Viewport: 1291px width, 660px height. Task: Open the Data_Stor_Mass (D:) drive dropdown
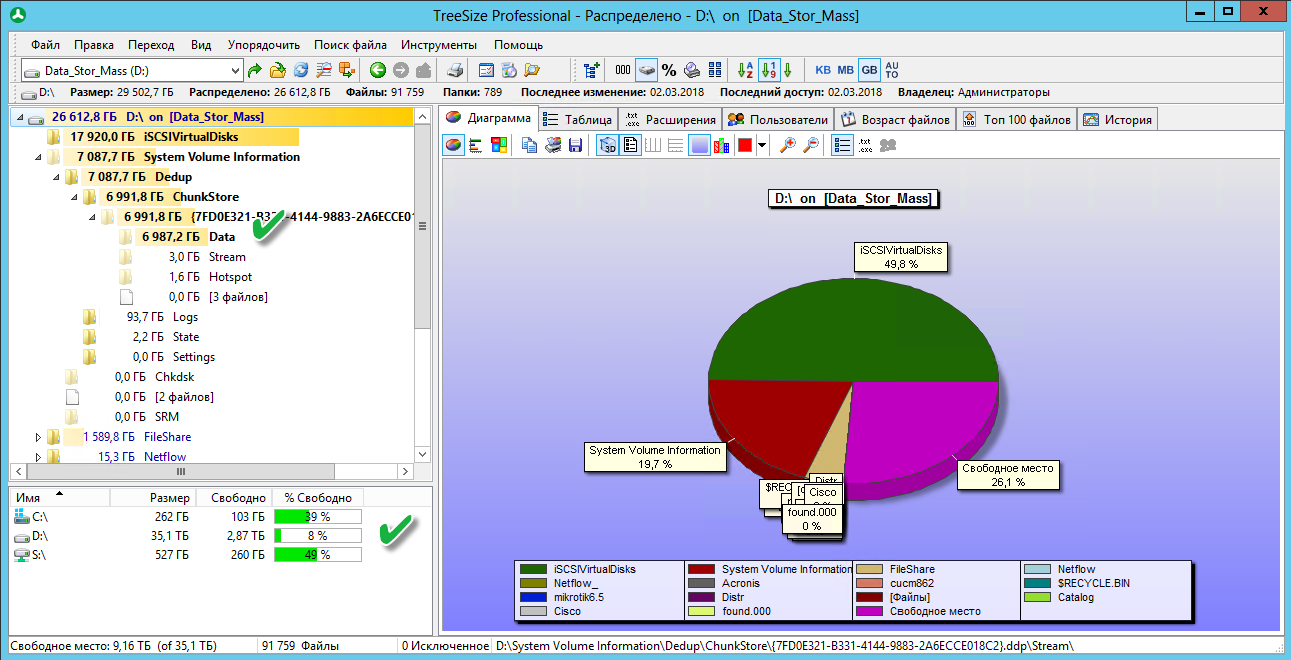(x=235, y=70)
